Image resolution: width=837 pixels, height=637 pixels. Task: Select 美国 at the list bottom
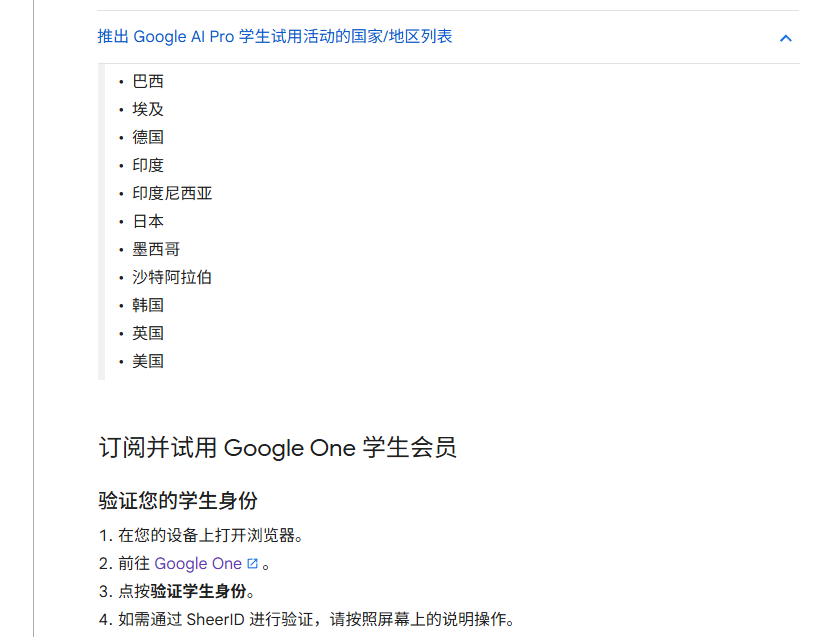pos(148,361)
